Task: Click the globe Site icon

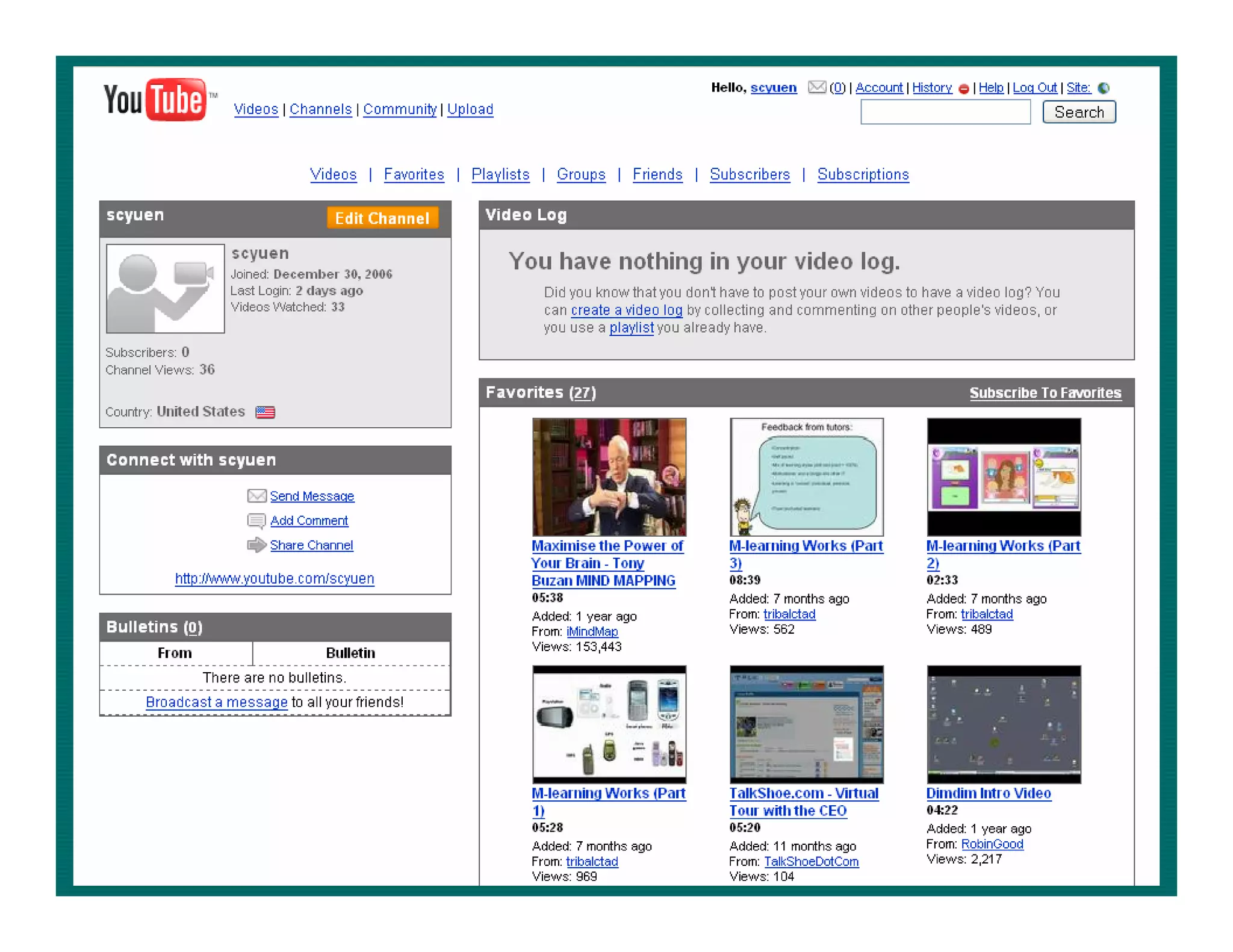Action: point(1104,88)
